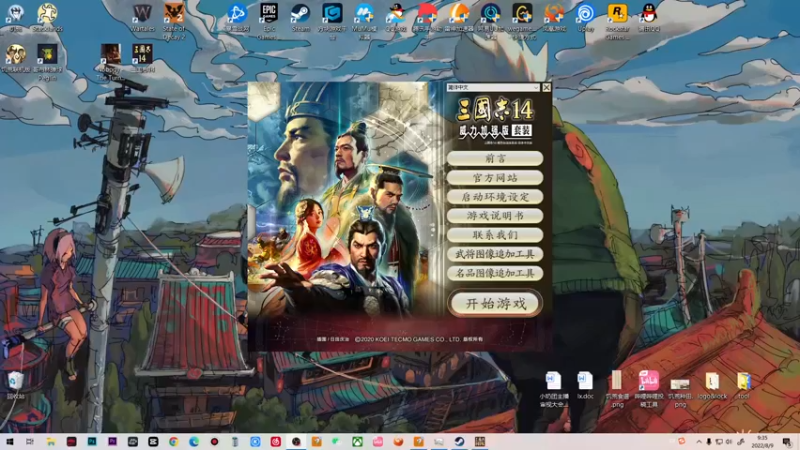This screenshot has width=800, height=450.
Task: Open Xbox app from taskbar
Action: [x=357, y=442]
